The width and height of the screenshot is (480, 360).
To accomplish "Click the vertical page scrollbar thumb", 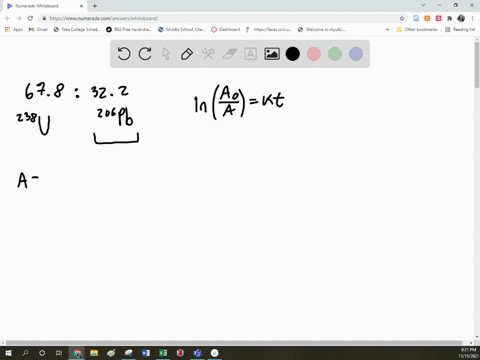I will click(477, 65).
